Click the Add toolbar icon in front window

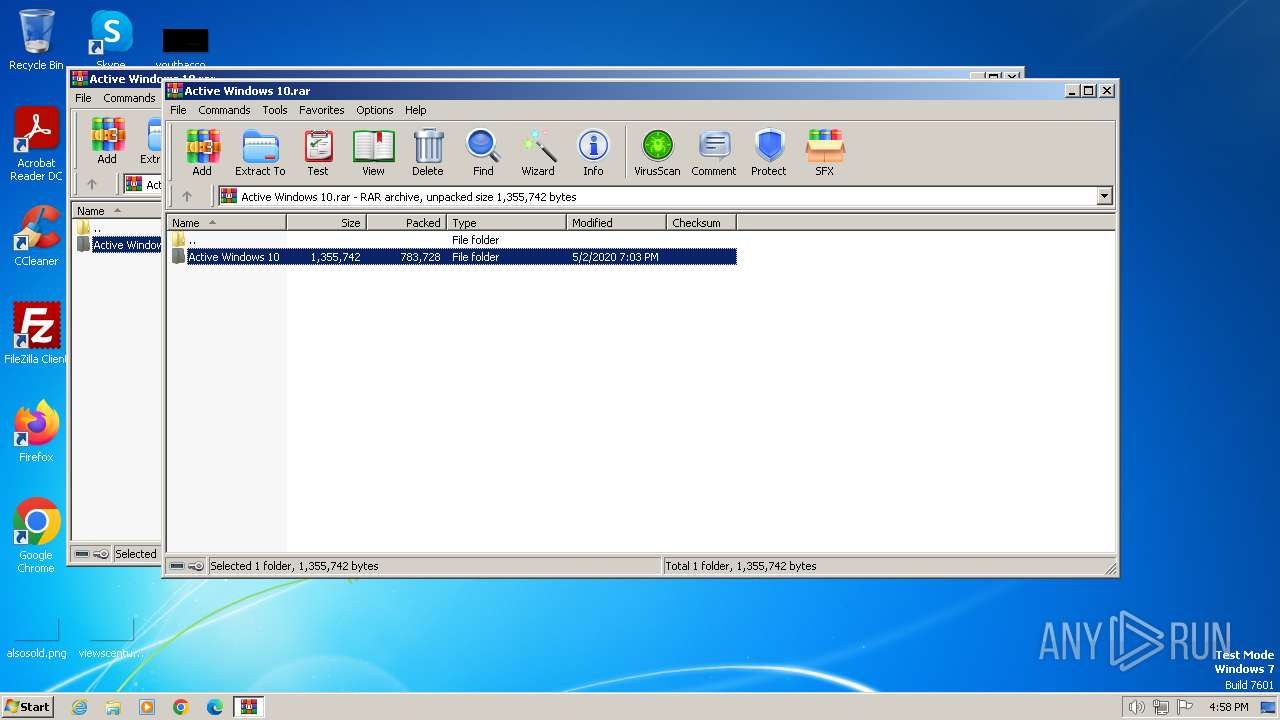pos(202,153)
